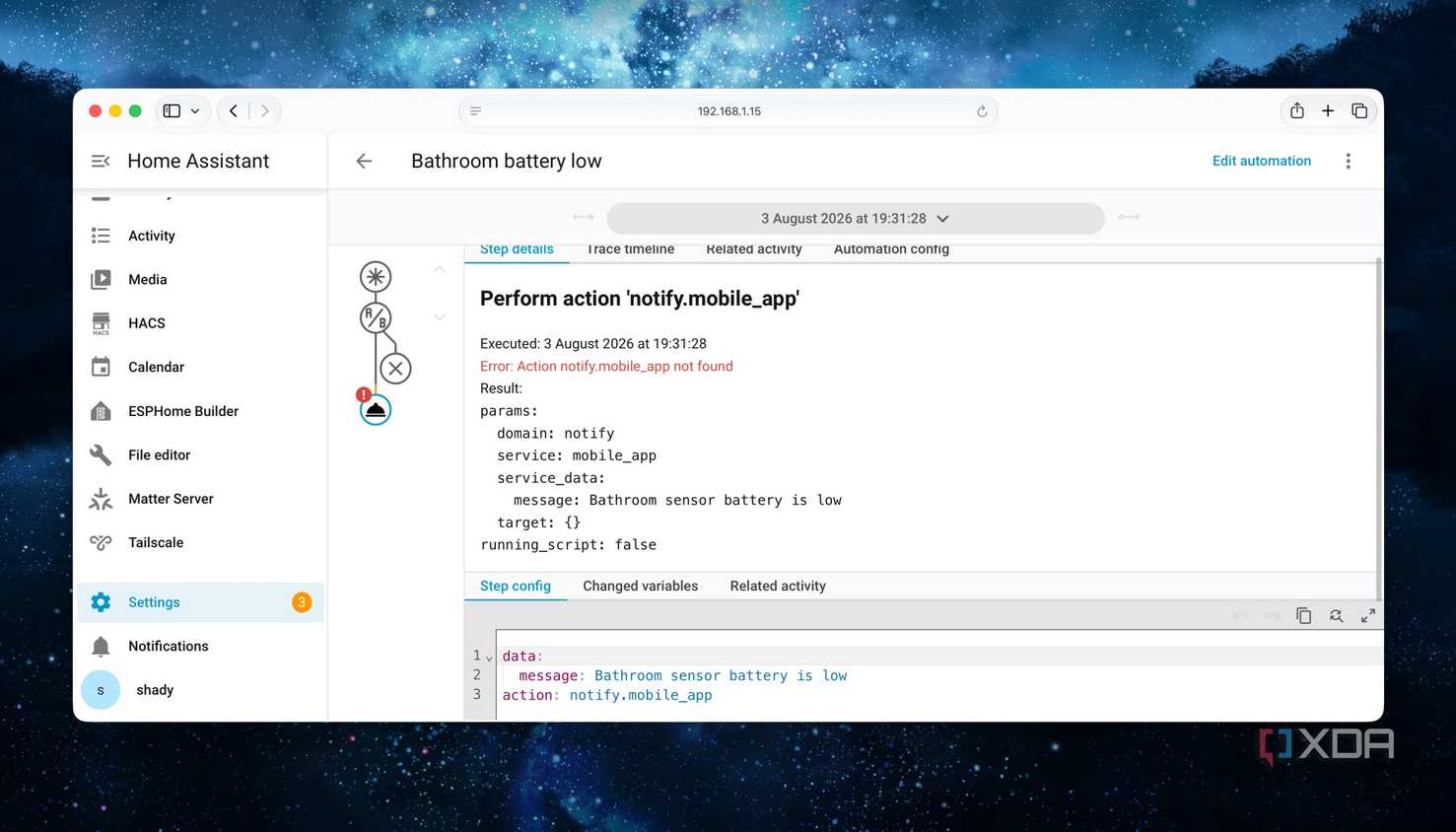The image size is (1456, 832).
Task: Open the Safari sidebar dropdown chevron
Action: [195, 110]
